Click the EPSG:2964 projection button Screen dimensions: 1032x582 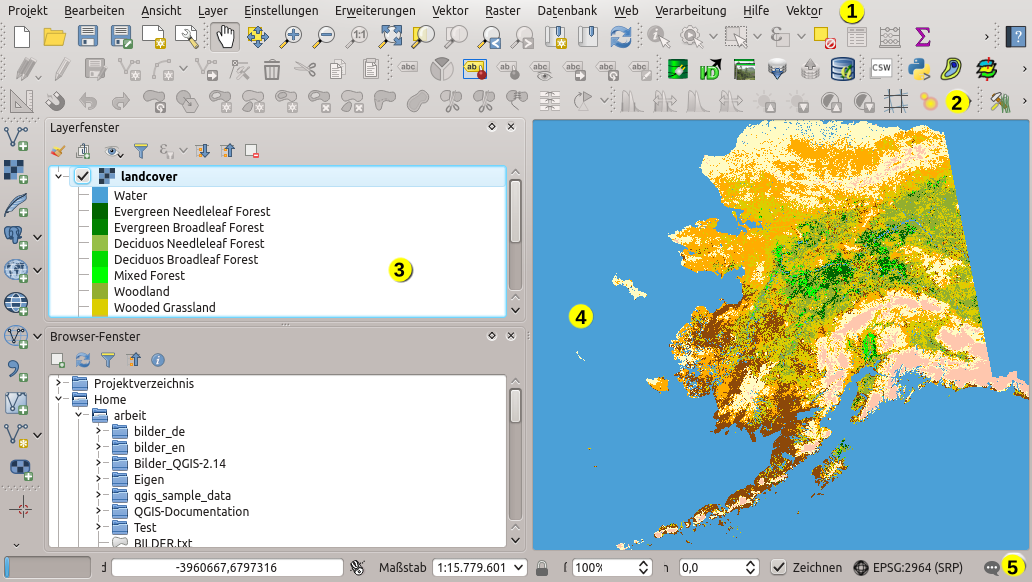[x=908, y=567]
